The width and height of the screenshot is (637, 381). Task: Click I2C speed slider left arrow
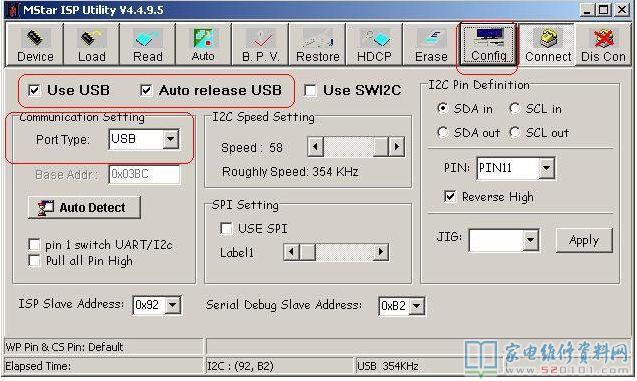tap(315, 147)
